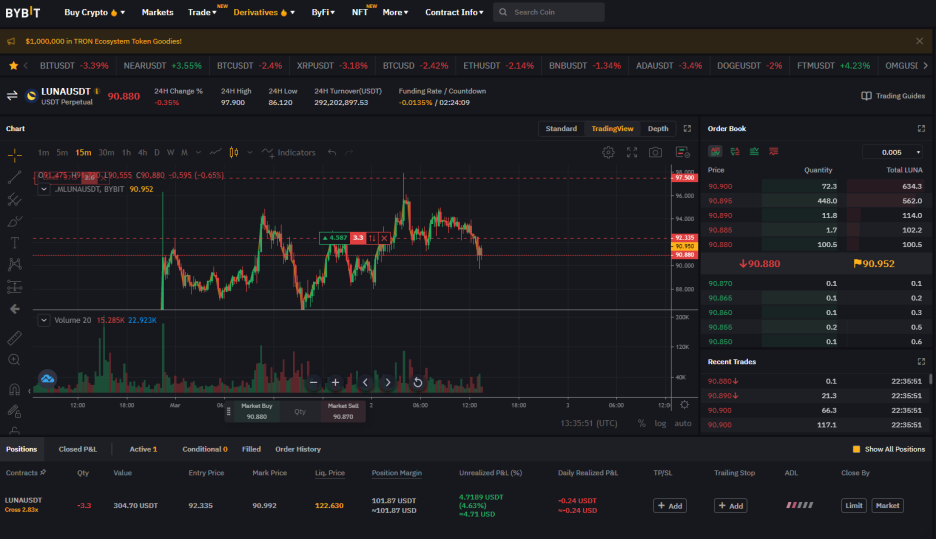Screen dimensions: 936x539
Task: Swap trading pair arrows icon
Action: 12,96
